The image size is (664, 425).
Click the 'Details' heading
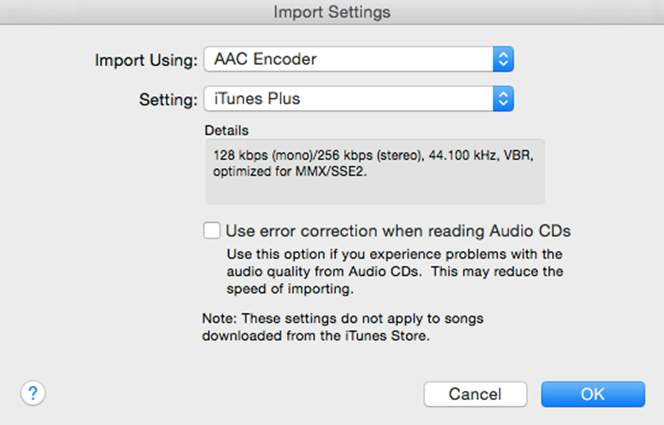[226, 130]
